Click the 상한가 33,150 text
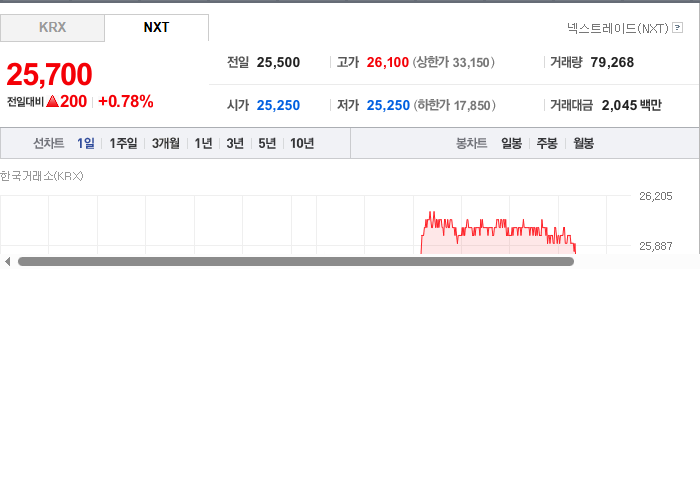 pyautogui.click(x=454, y=62)
